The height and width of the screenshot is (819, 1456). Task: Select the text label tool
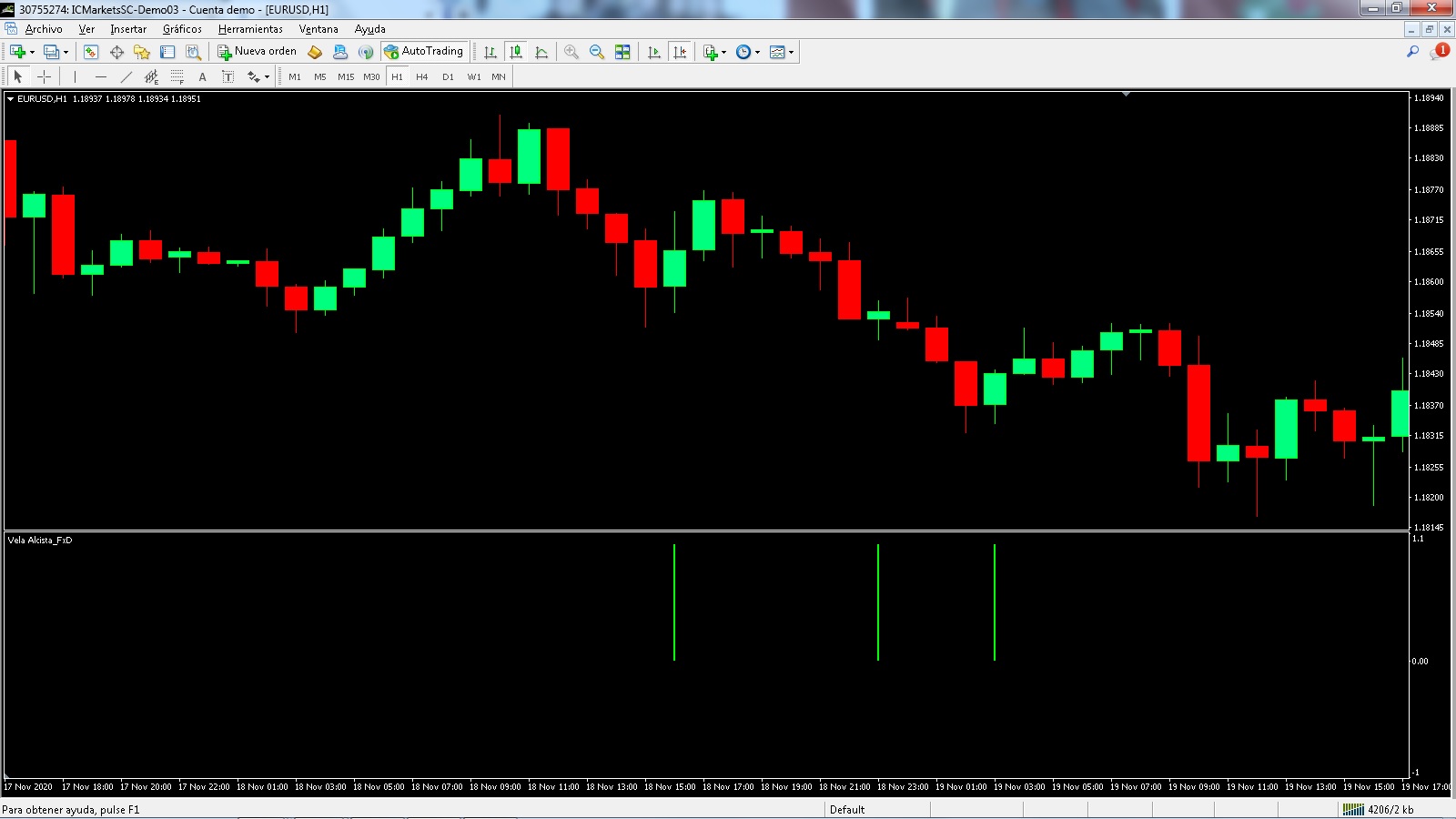click(228, 76)
